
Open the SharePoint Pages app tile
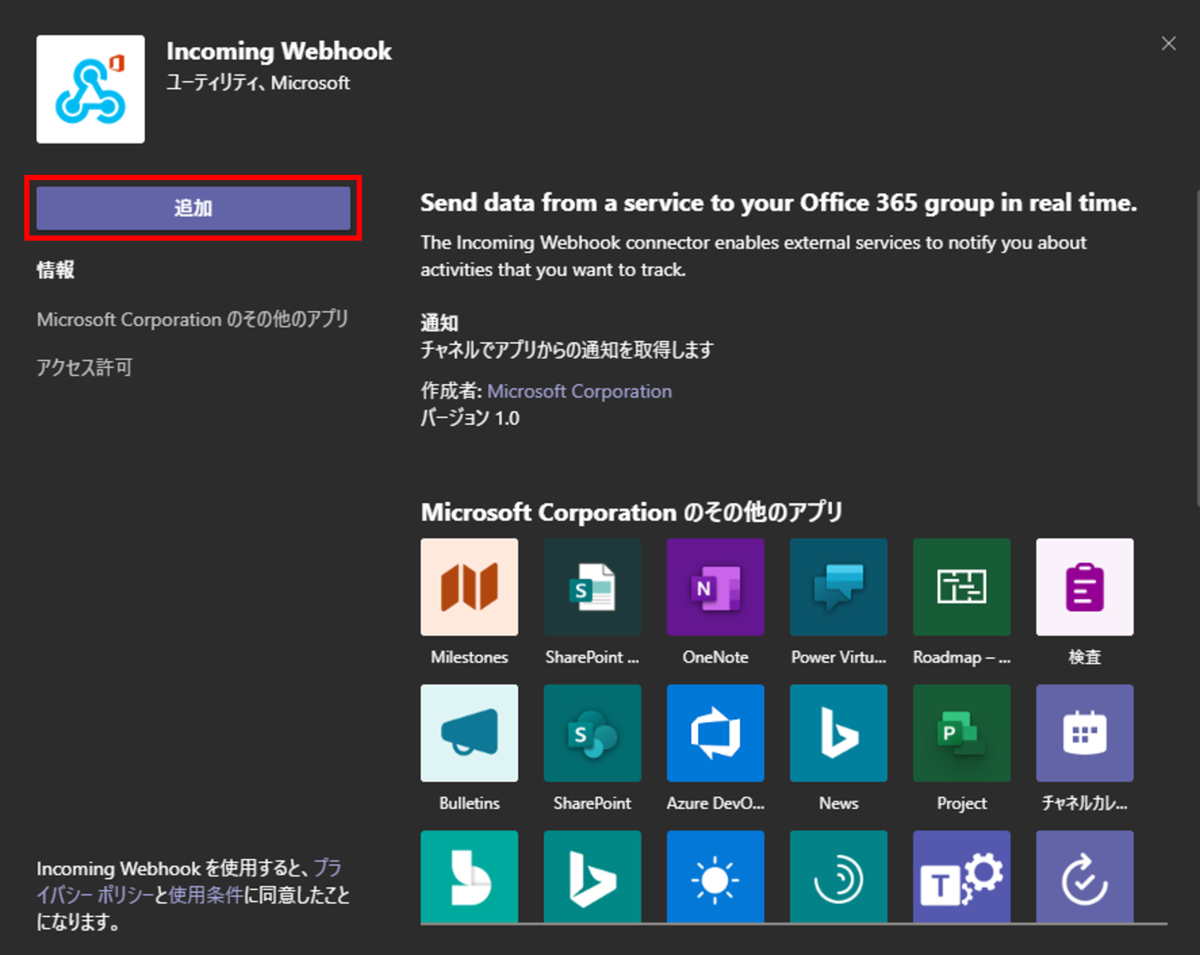coord(593,587)
